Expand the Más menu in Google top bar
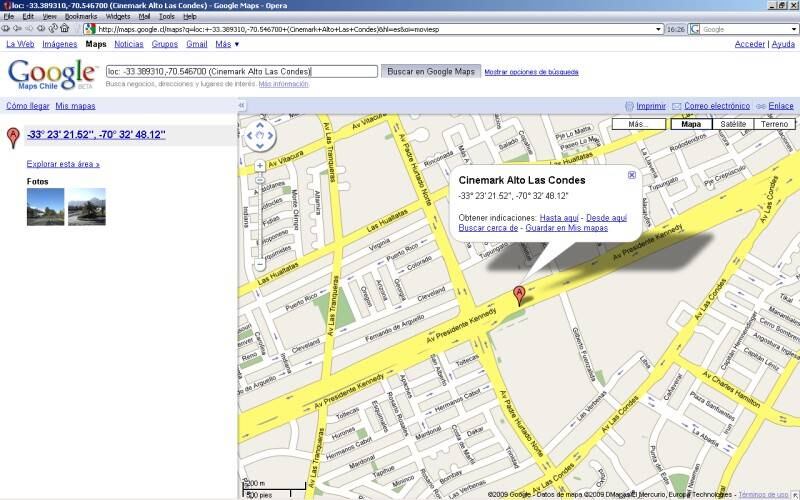The width and height of the screenshot is (800, 500). tap(228, 44)
